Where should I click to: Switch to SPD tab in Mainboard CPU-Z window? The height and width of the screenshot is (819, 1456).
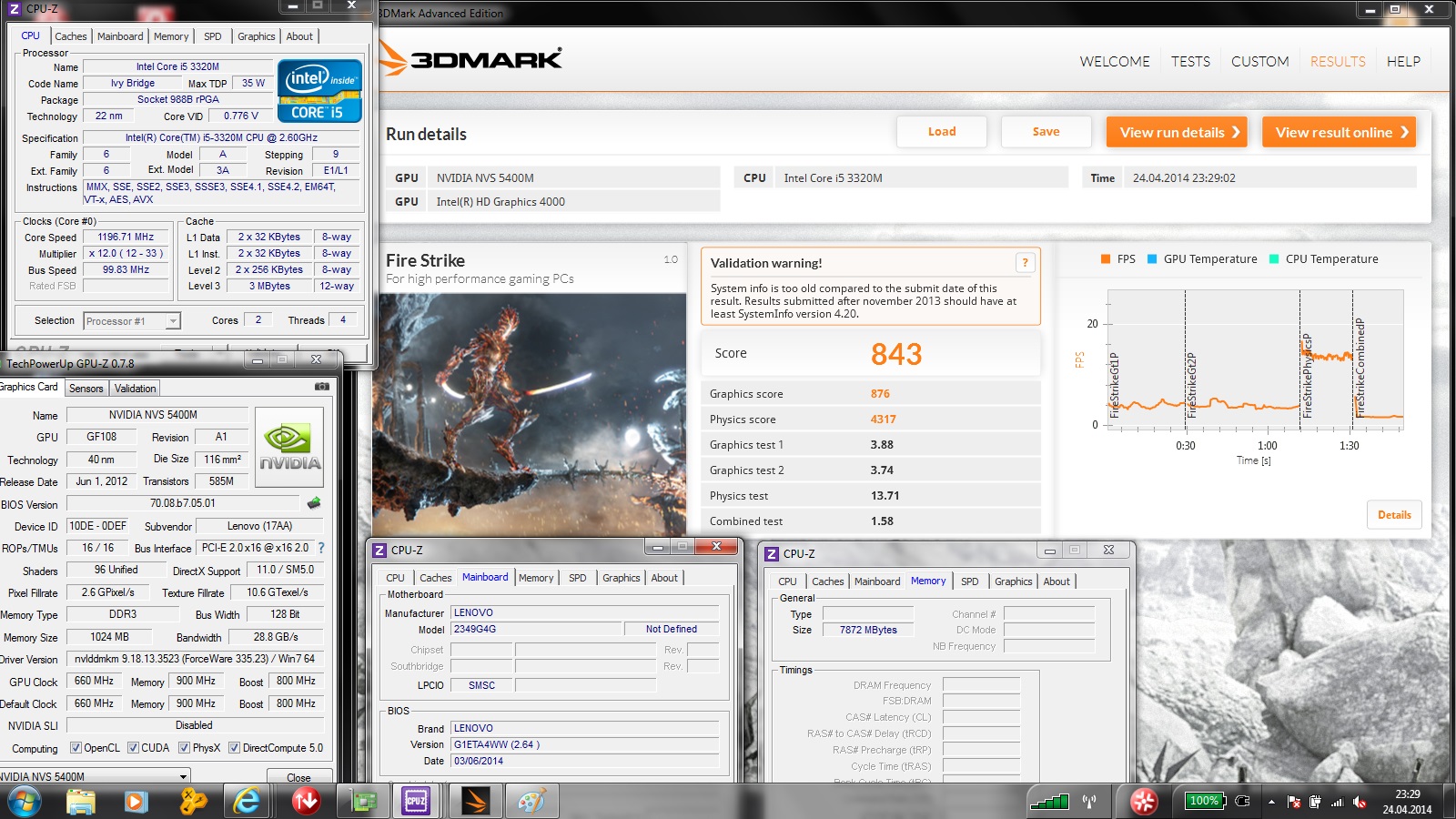[577, 578]
